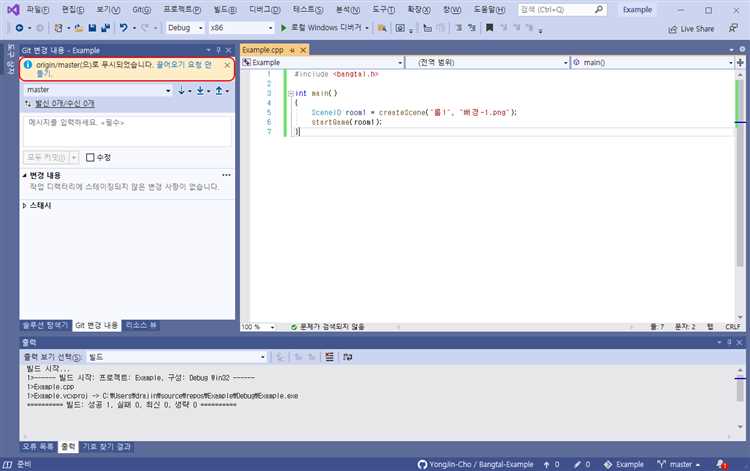Click the Save (floppy disk) toolbar icon
750x471 pixels.
click(92, 28)
